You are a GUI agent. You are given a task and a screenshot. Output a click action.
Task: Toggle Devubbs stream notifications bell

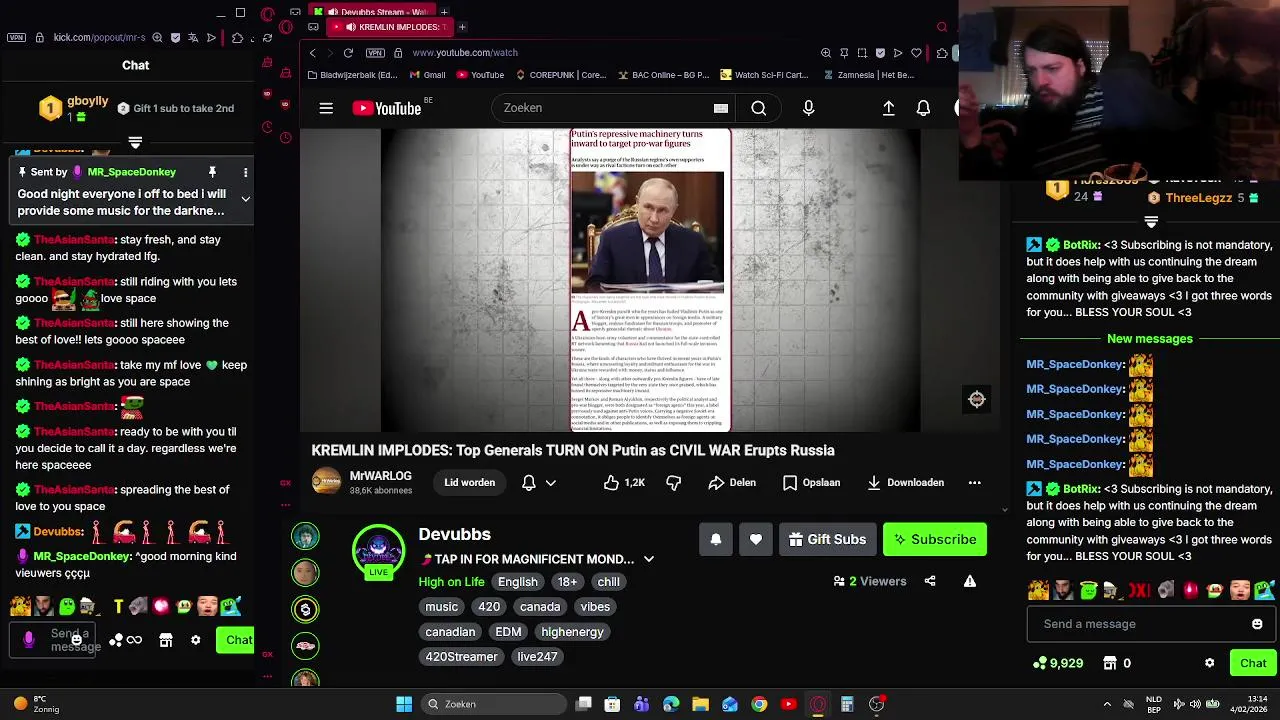(716, 540)
